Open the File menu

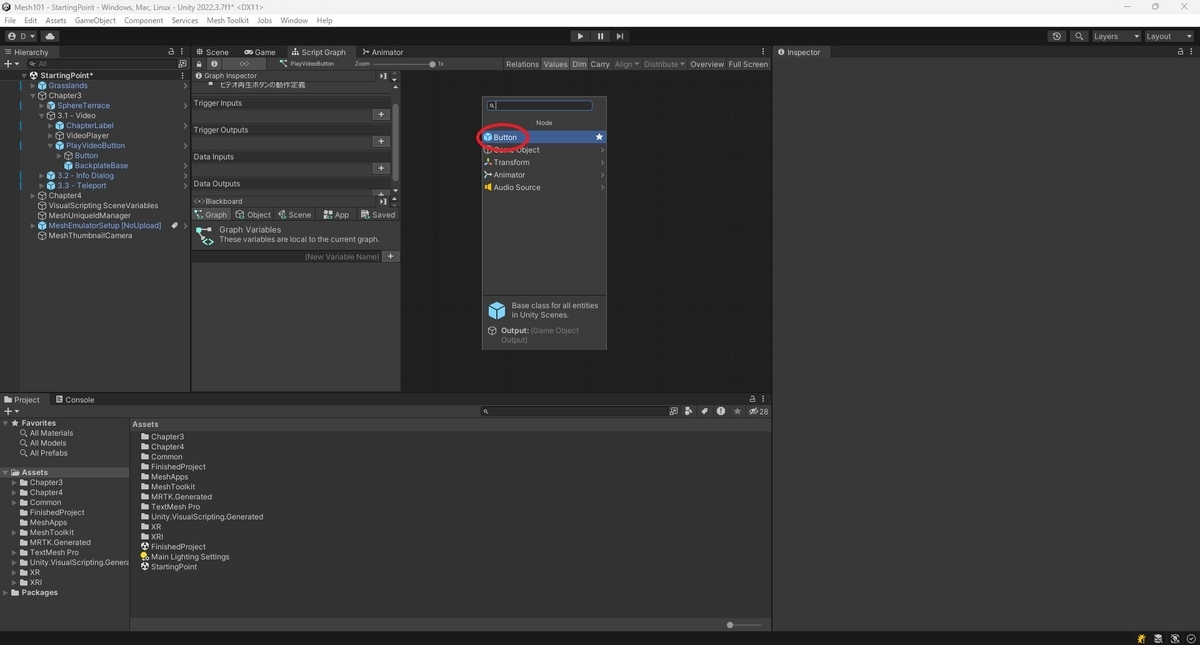click(x=10, y=20)
